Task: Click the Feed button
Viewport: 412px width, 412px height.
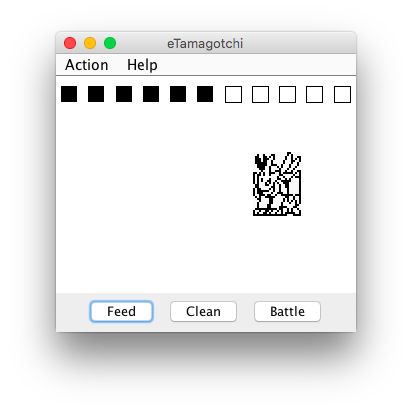Action: 121,311
